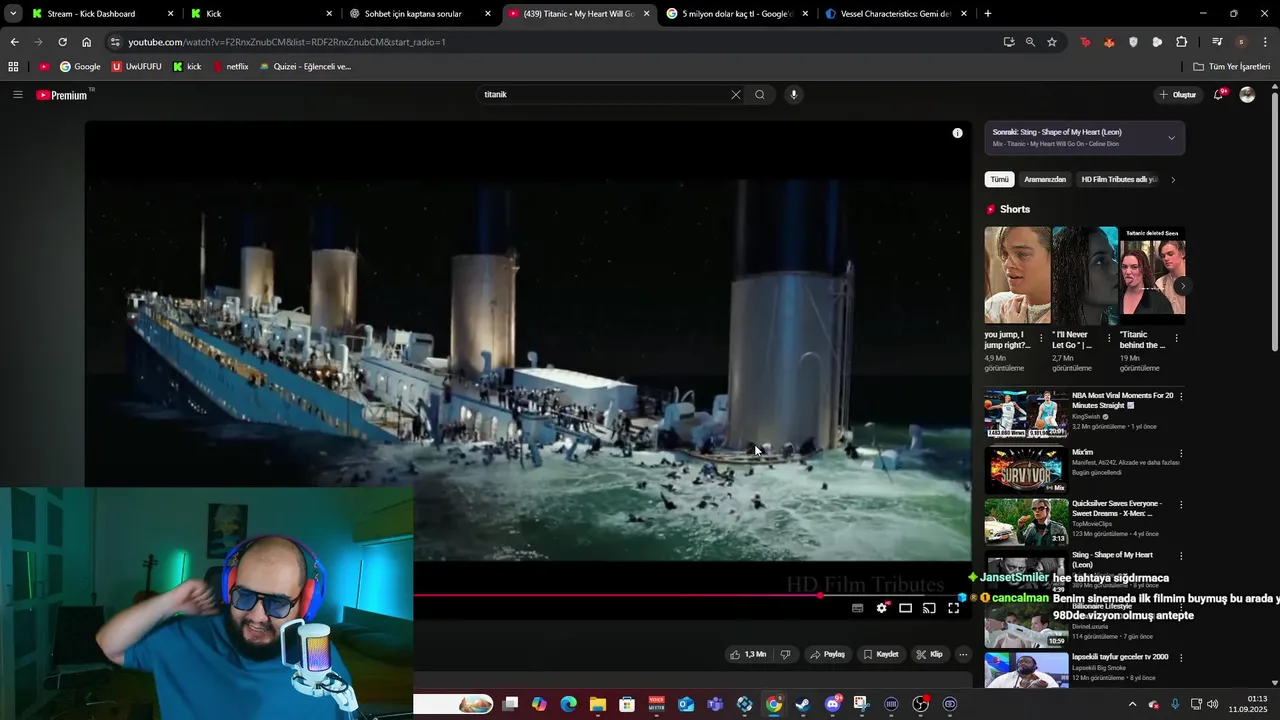Bookmark this page with star icon

pos(1052,42)
